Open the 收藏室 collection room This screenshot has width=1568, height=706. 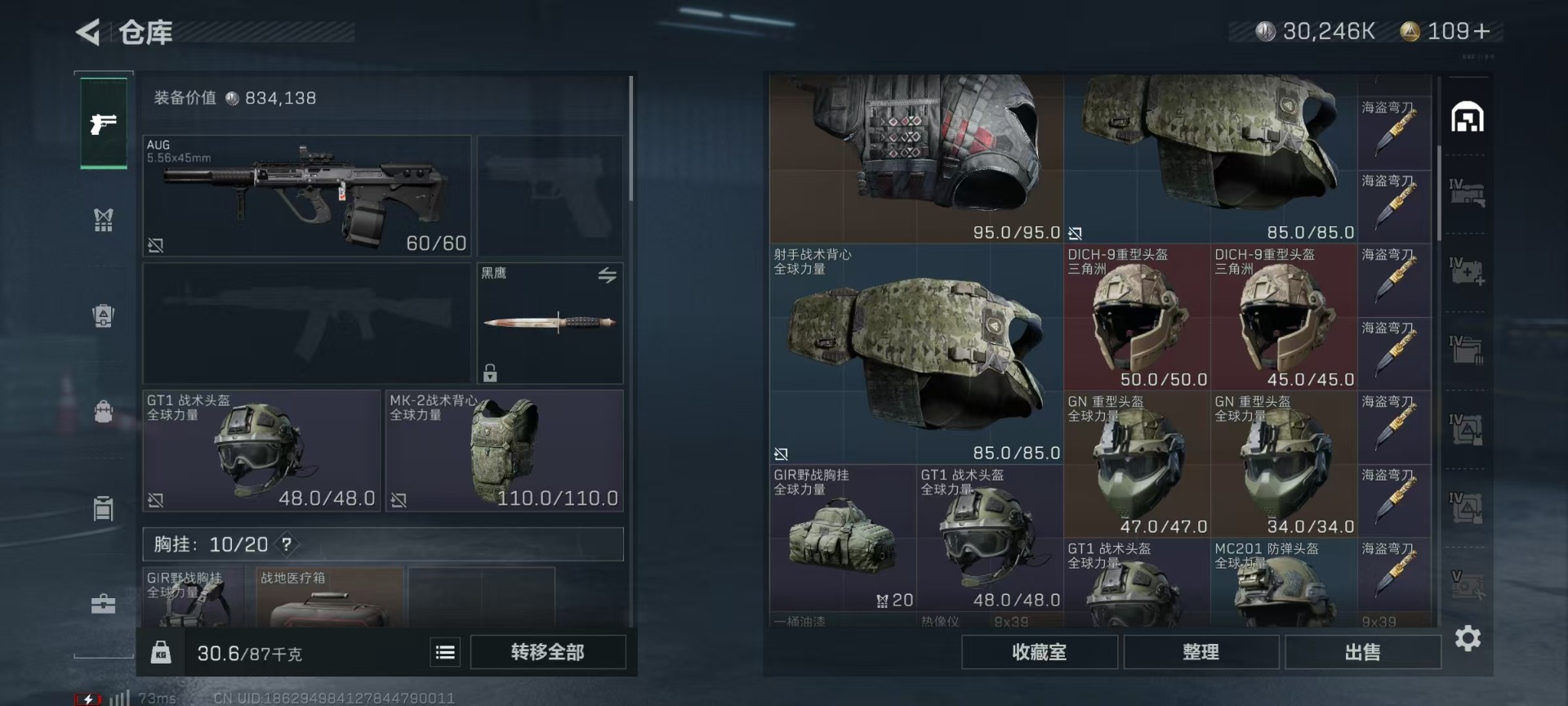(x=1040, y=652)
